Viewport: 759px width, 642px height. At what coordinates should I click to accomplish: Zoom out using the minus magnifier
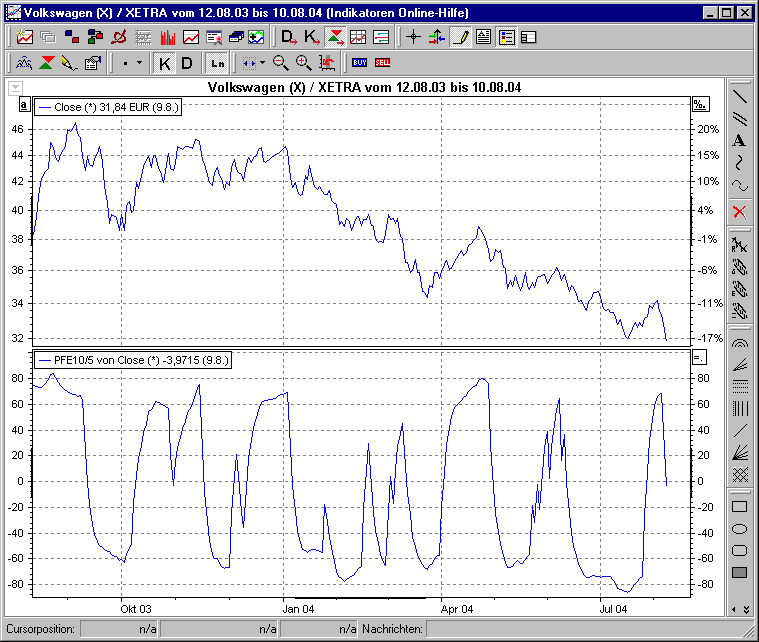(281, 63)
